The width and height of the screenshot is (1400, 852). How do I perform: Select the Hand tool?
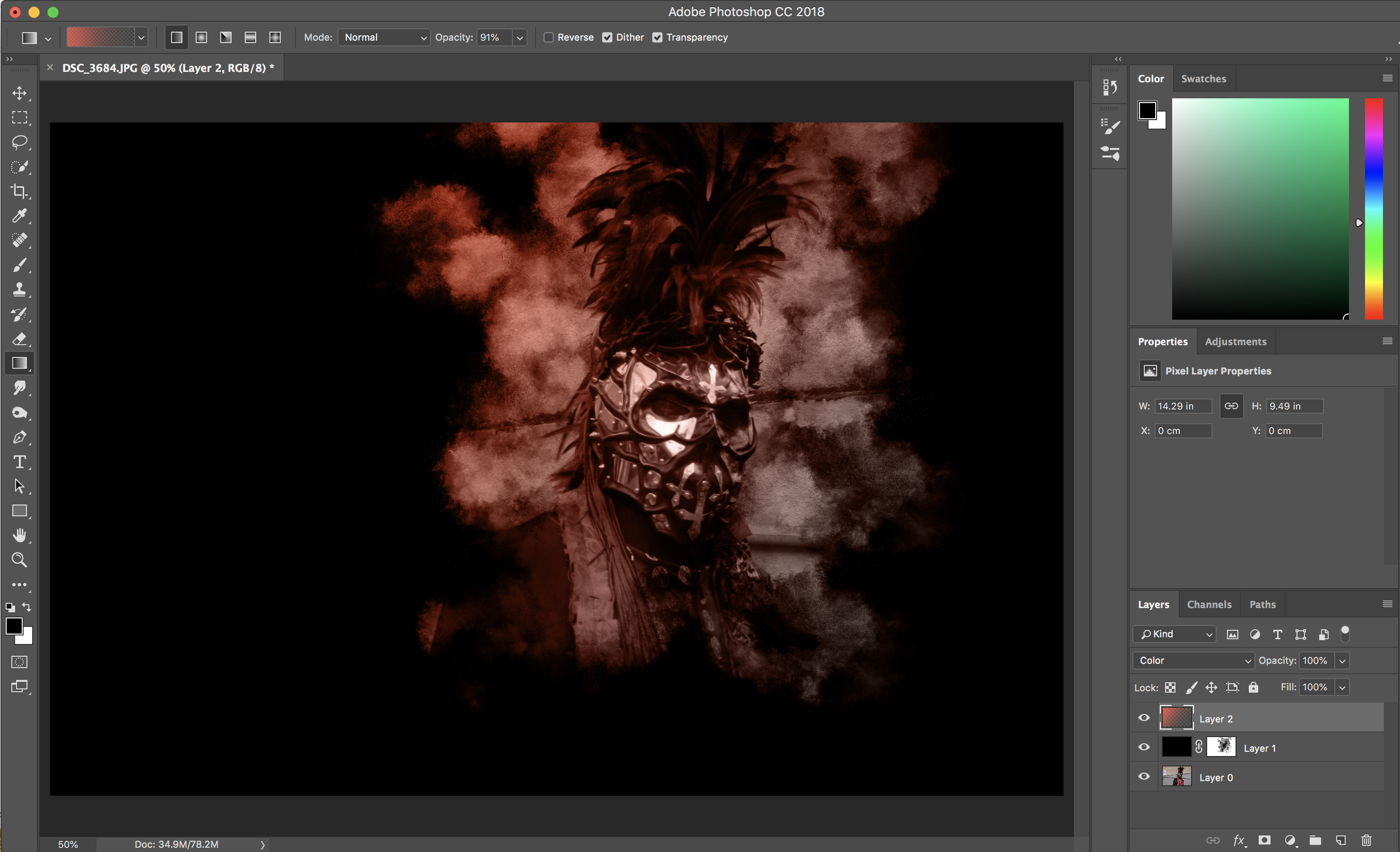click(19, 535)
